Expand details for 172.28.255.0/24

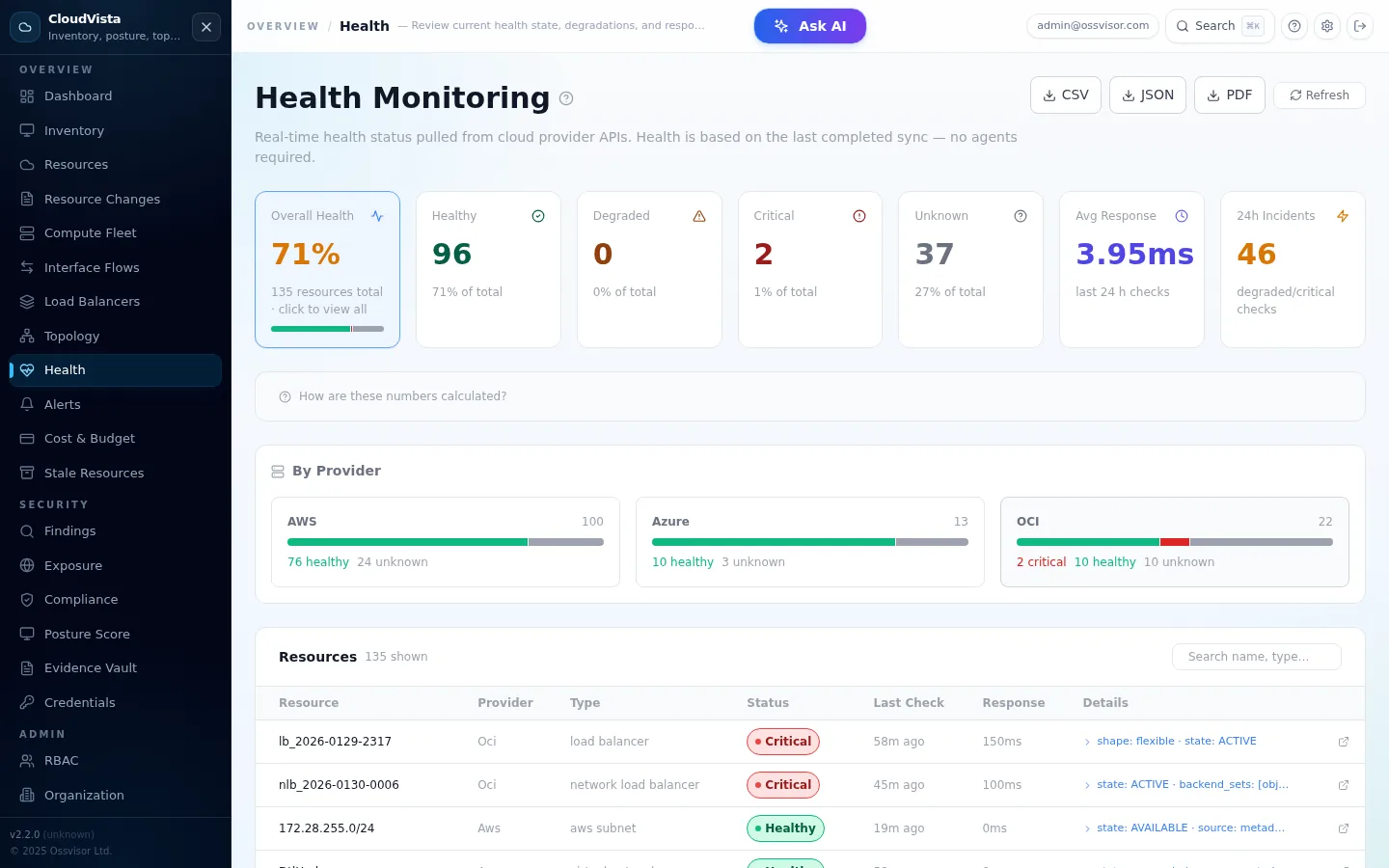(1087, 828)
